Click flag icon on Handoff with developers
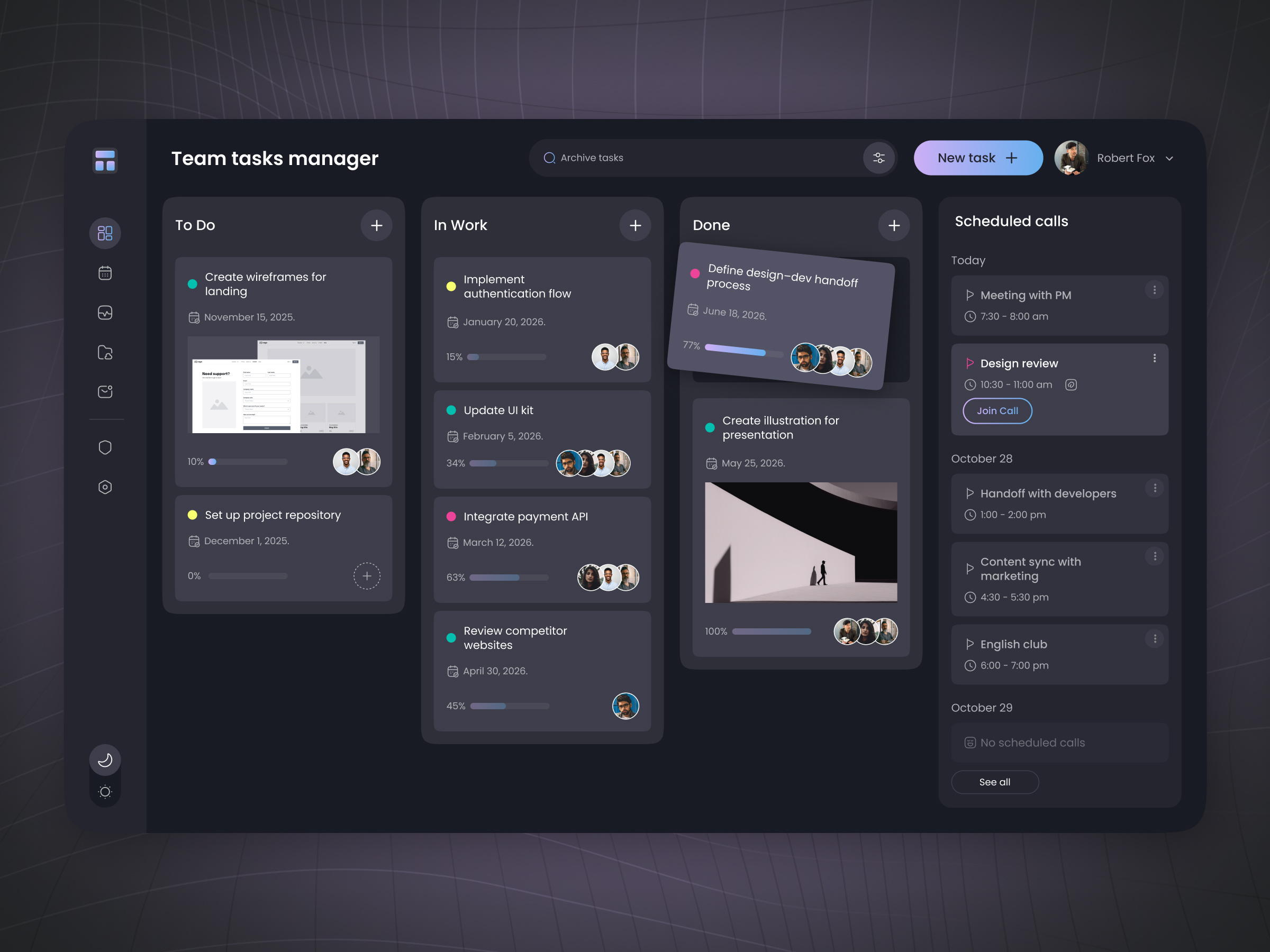Image resolution: width=1270 pixels, height=952 pixels. click(970, 493)
